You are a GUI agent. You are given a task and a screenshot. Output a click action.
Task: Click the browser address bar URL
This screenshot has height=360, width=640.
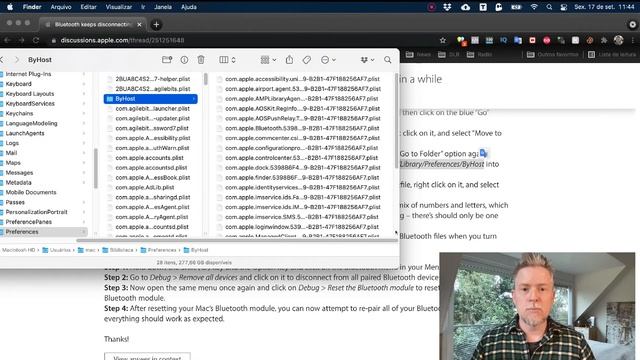tap(122, 40)
